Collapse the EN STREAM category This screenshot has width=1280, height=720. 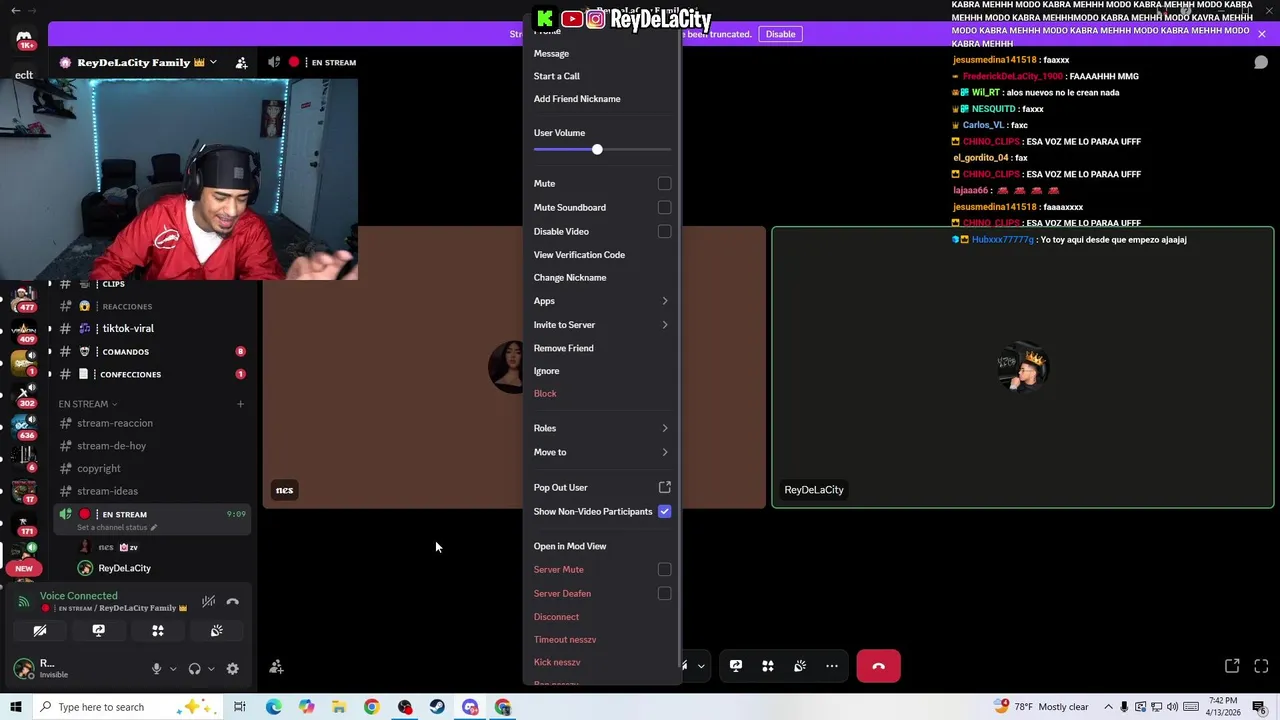[87, 404]
